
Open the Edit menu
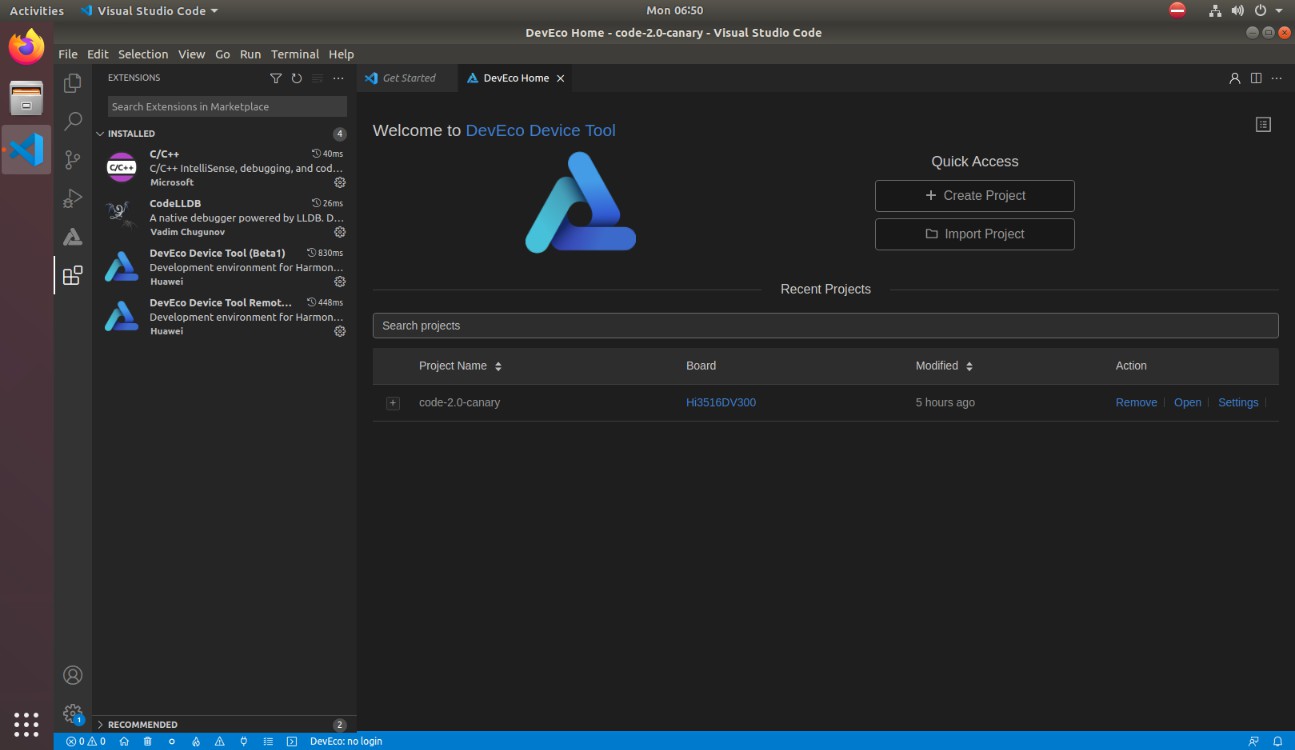click(98, 54)
